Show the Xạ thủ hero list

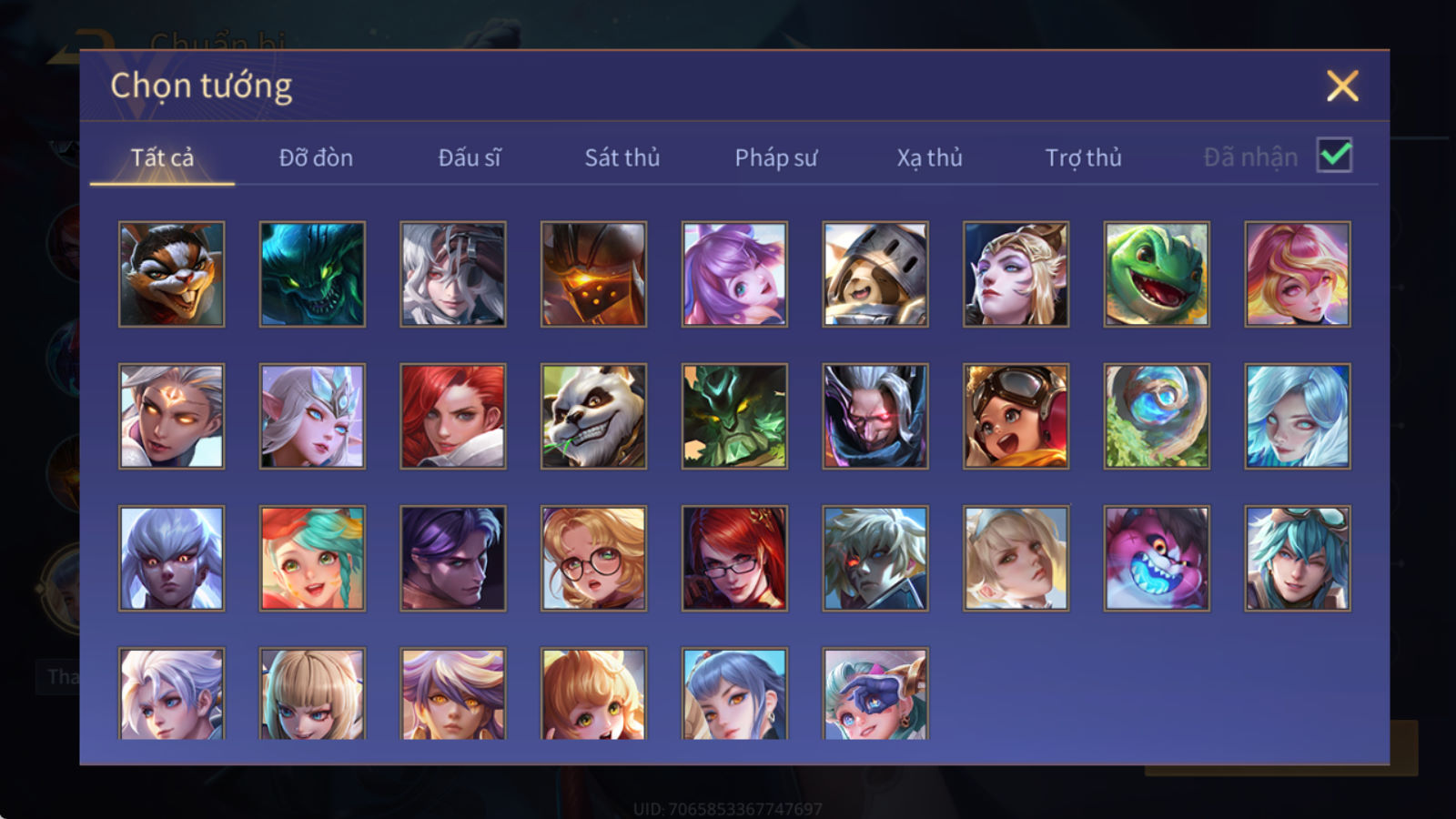(930, 157)
